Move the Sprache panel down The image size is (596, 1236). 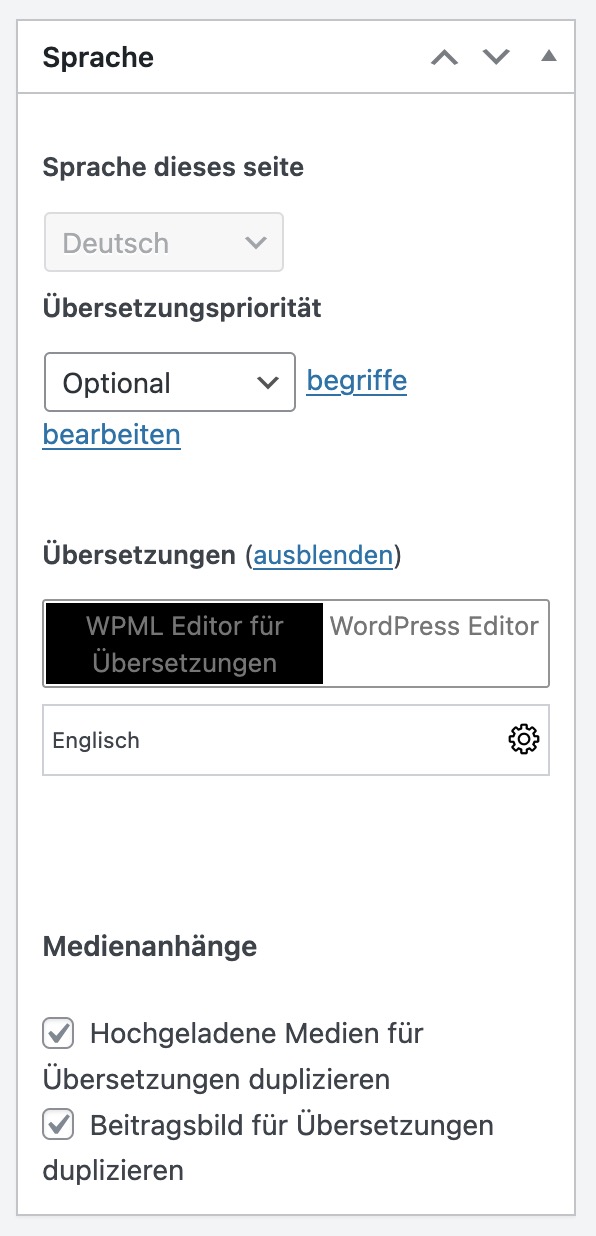point(496,57)
